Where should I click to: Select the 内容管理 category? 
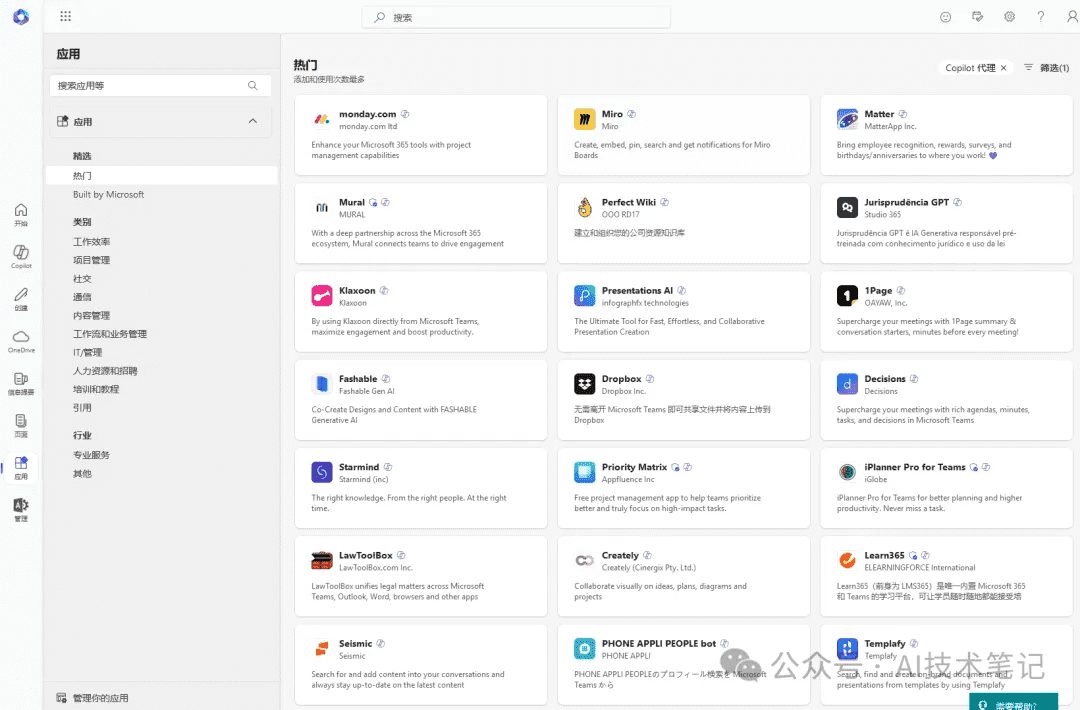92,315
